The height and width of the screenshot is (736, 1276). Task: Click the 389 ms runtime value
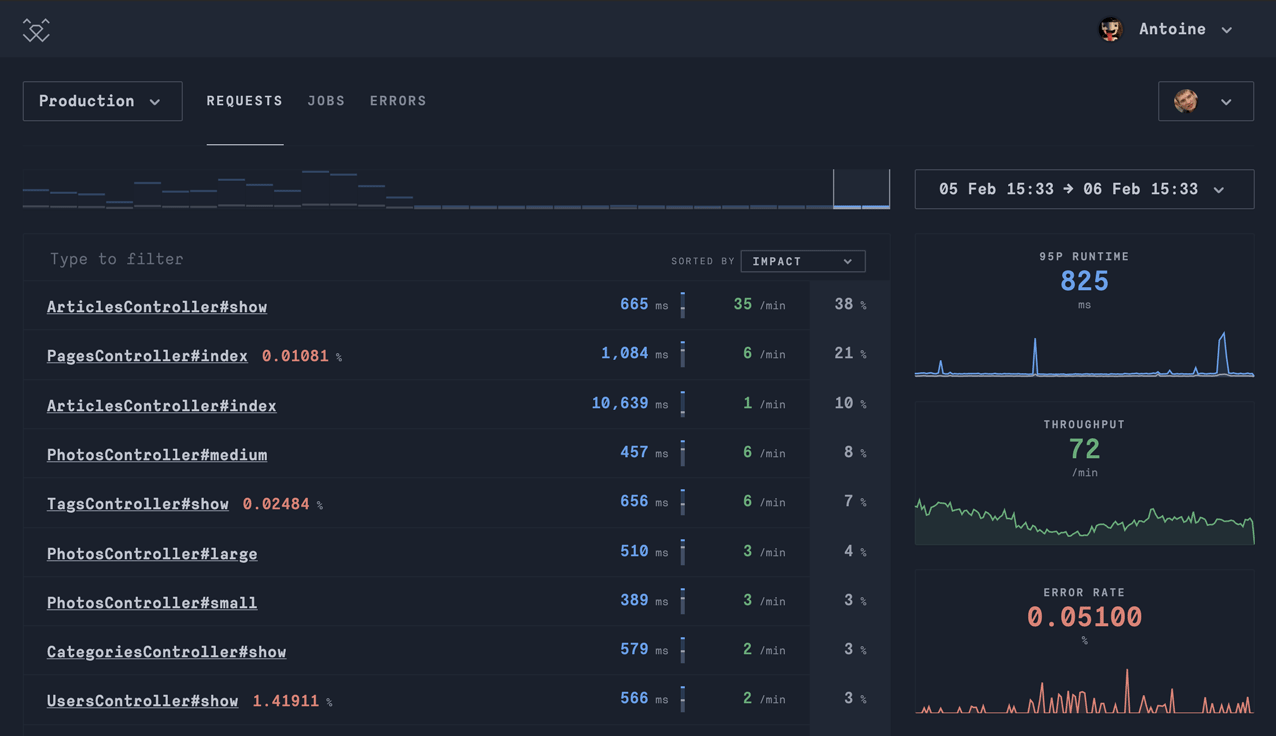point(644,600)
